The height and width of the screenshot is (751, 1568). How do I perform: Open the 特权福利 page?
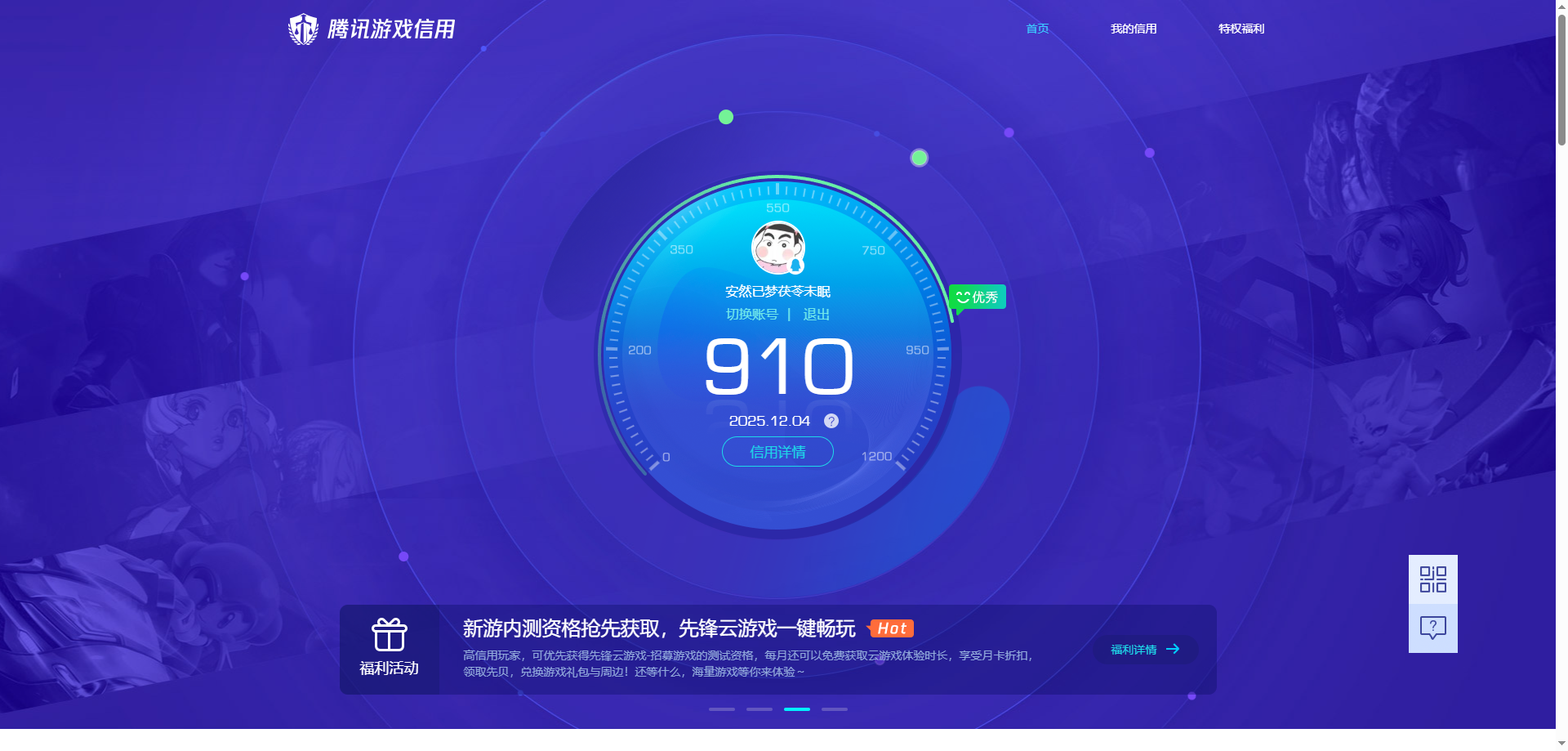tap(1240, 29)
